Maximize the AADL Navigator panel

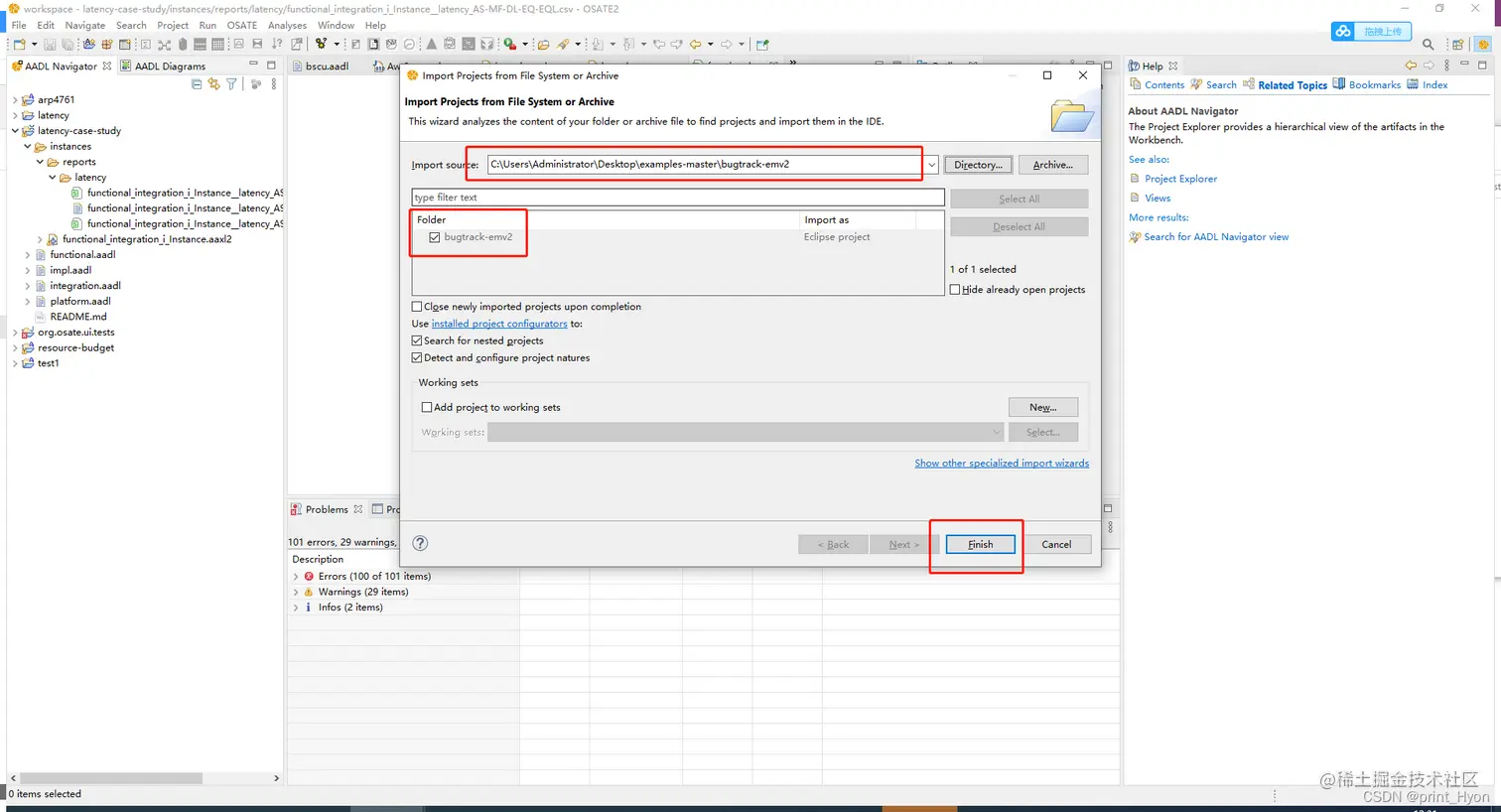pos(271,66)
